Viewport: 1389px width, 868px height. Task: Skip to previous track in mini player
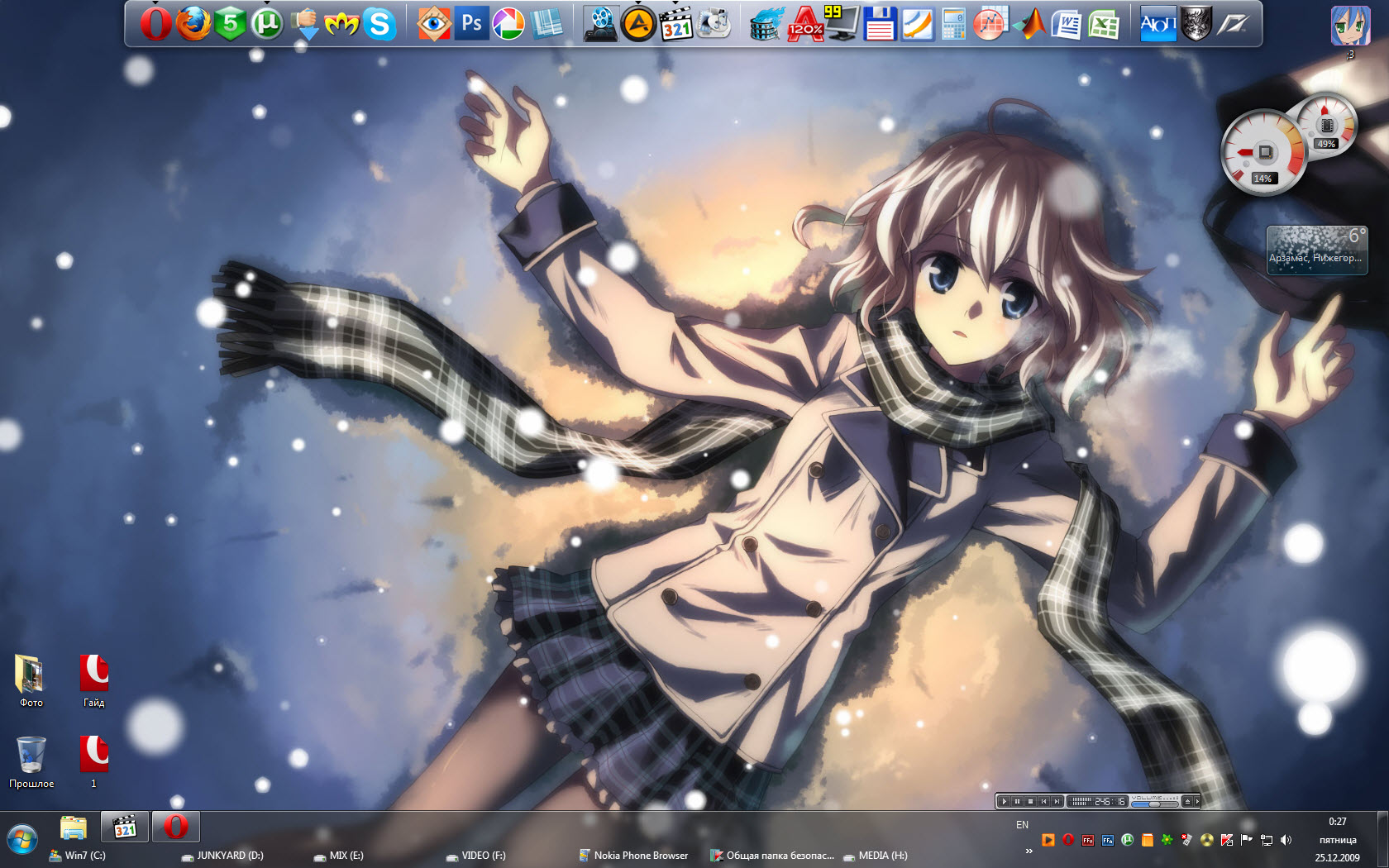click(1043, 801)
